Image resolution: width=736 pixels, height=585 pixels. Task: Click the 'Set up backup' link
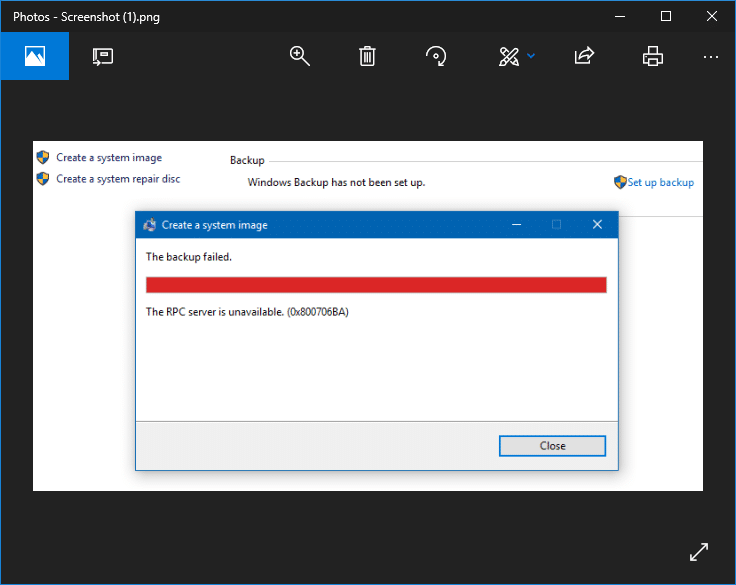(660, 183)
